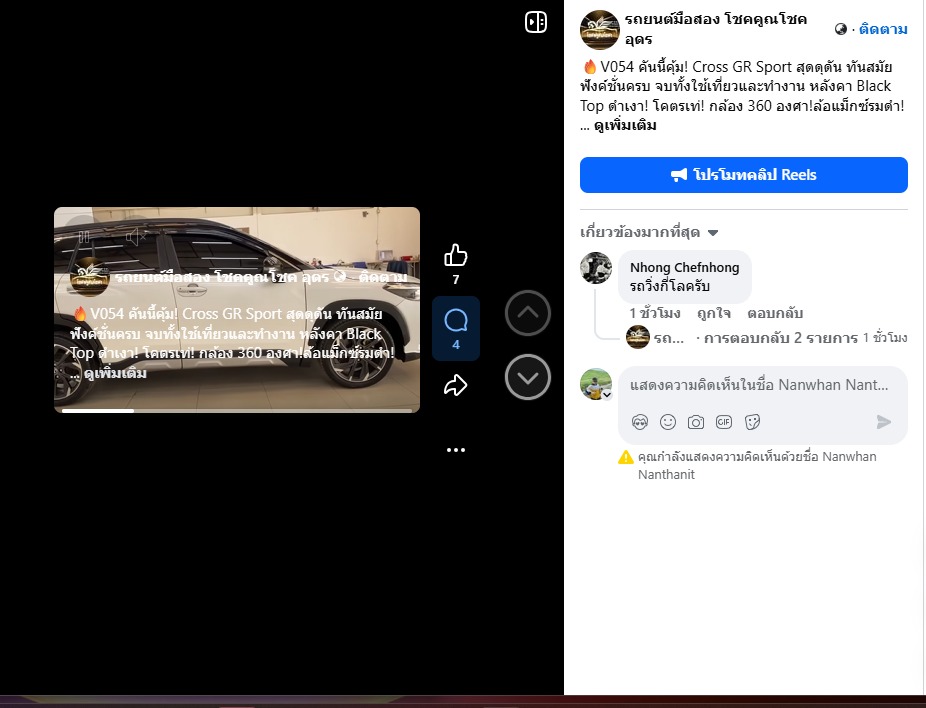
Task: Like the reel with thumbs-up icon
Action: [455, 255]
